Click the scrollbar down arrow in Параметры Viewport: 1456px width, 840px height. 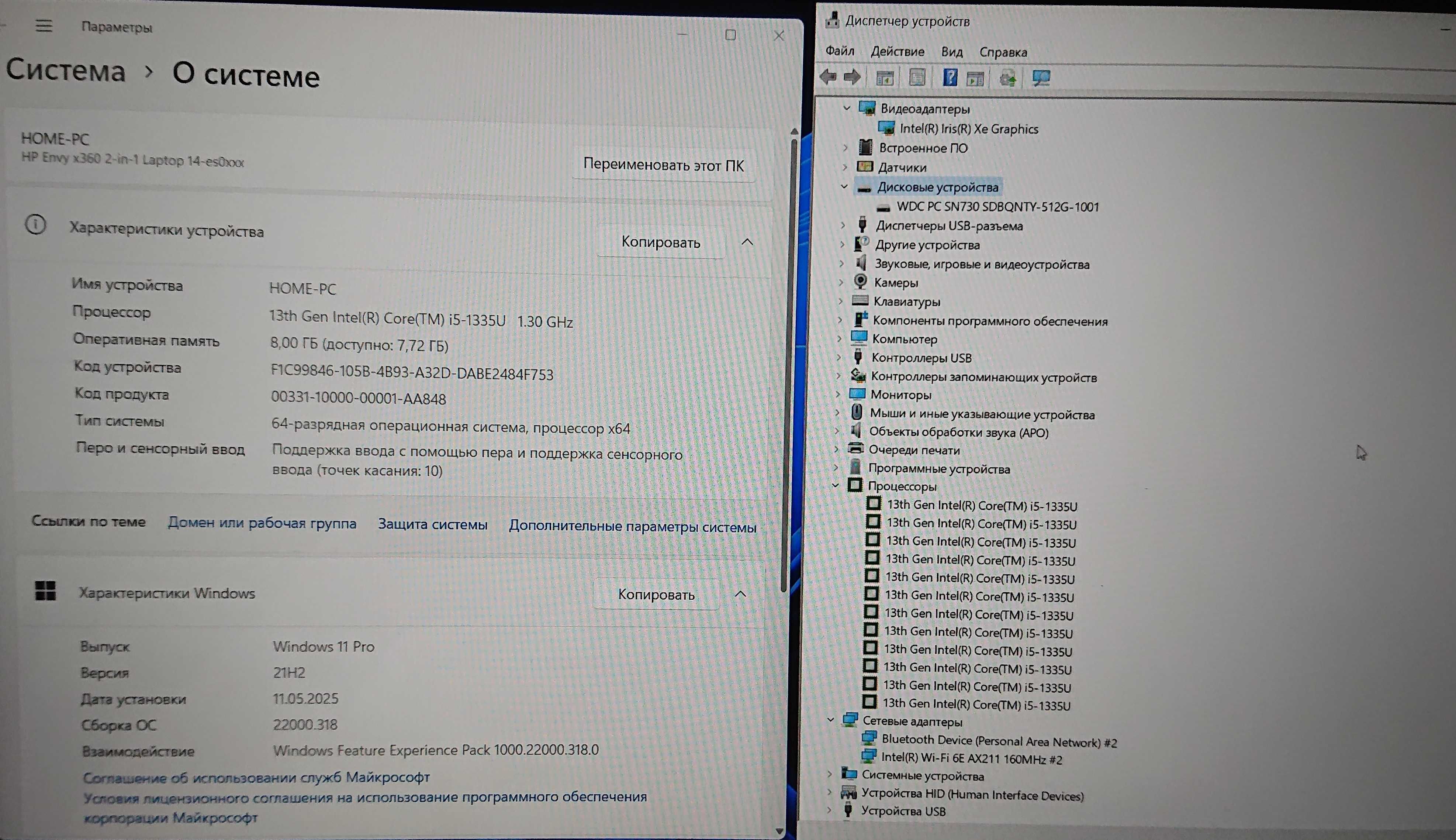pos(779,831)
